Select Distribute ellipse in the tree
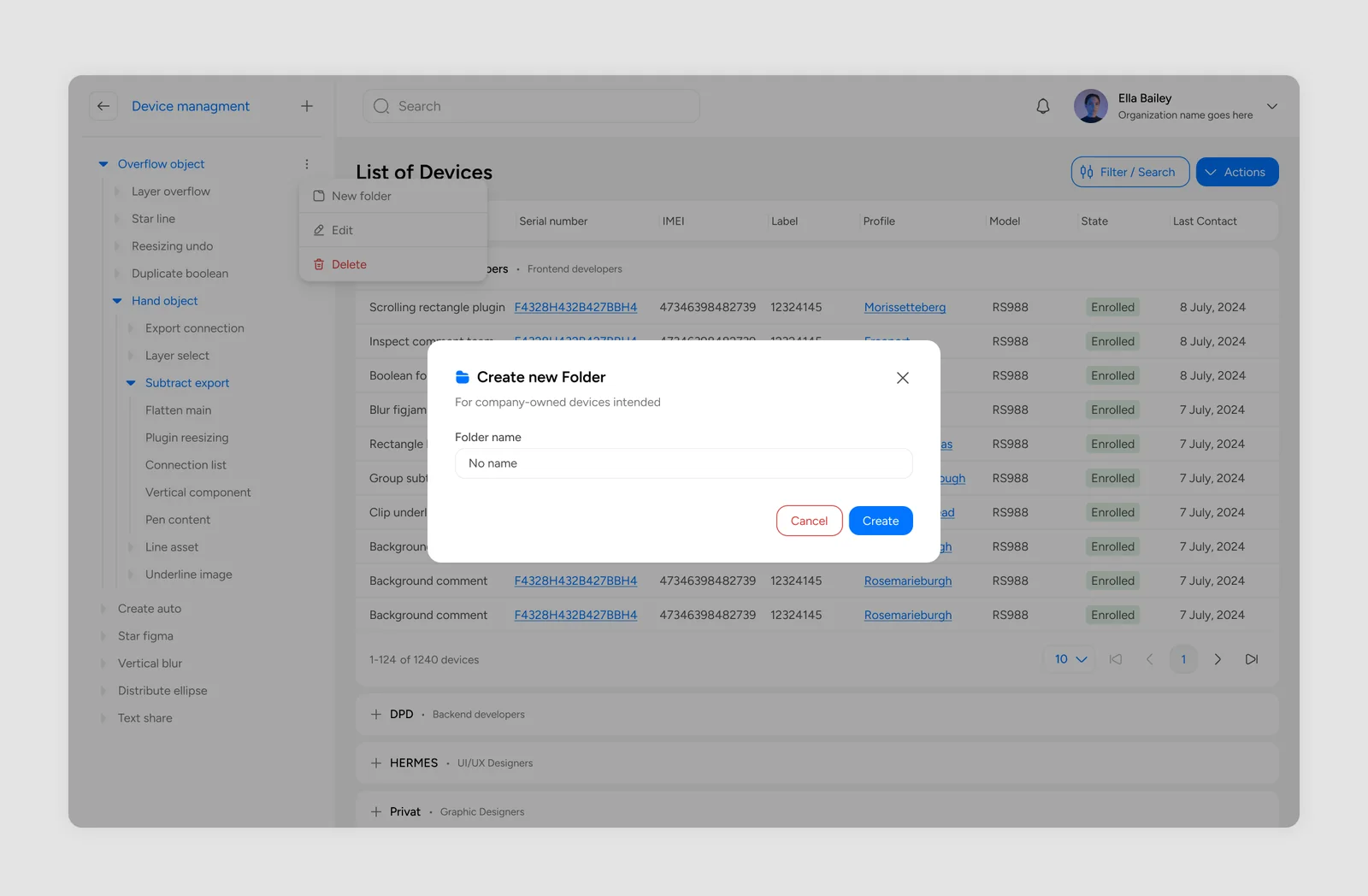This screenshot has height=896, width=1368. coord(162,691)
